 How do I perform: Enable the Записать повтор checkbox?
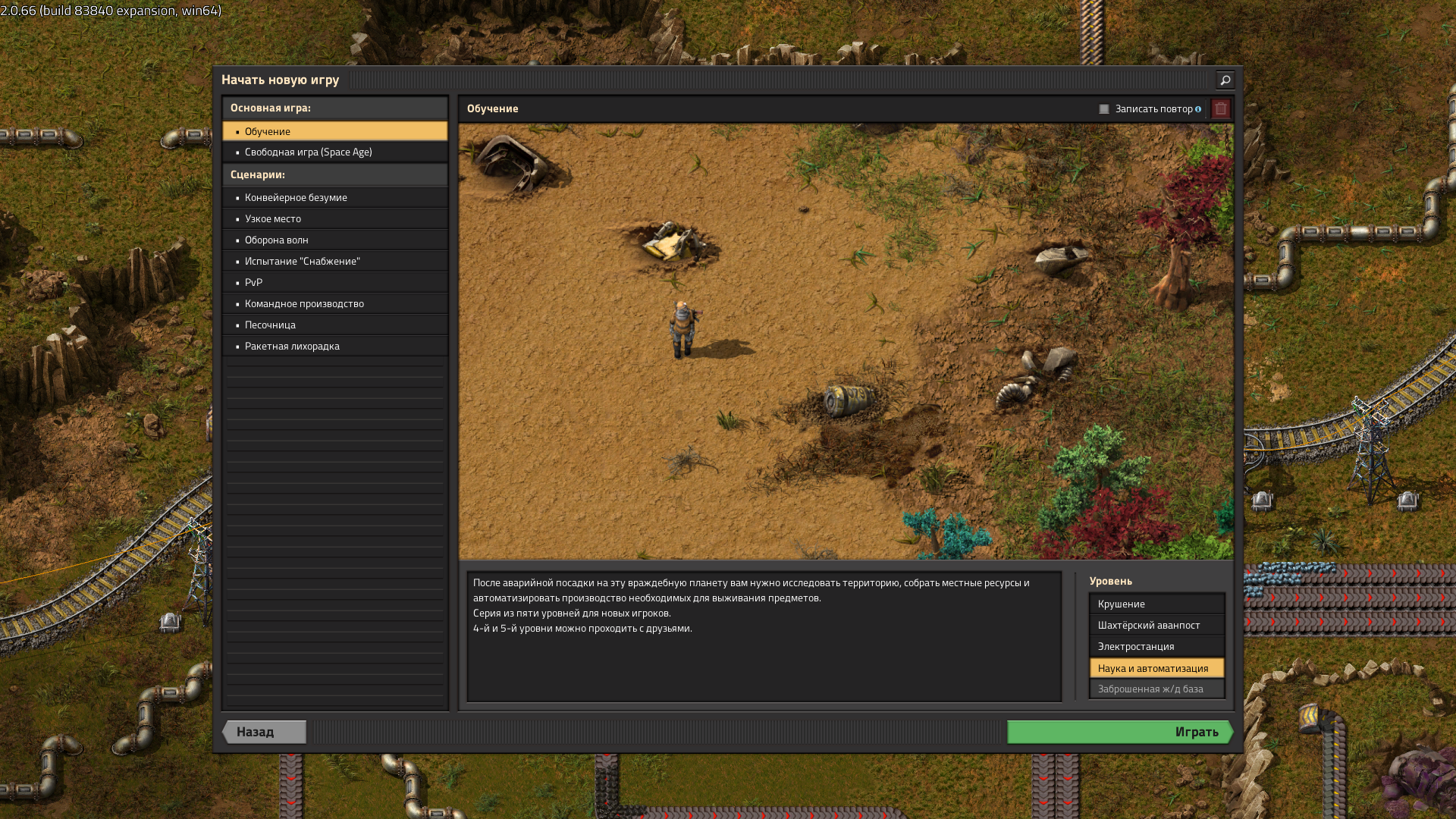1104,109
